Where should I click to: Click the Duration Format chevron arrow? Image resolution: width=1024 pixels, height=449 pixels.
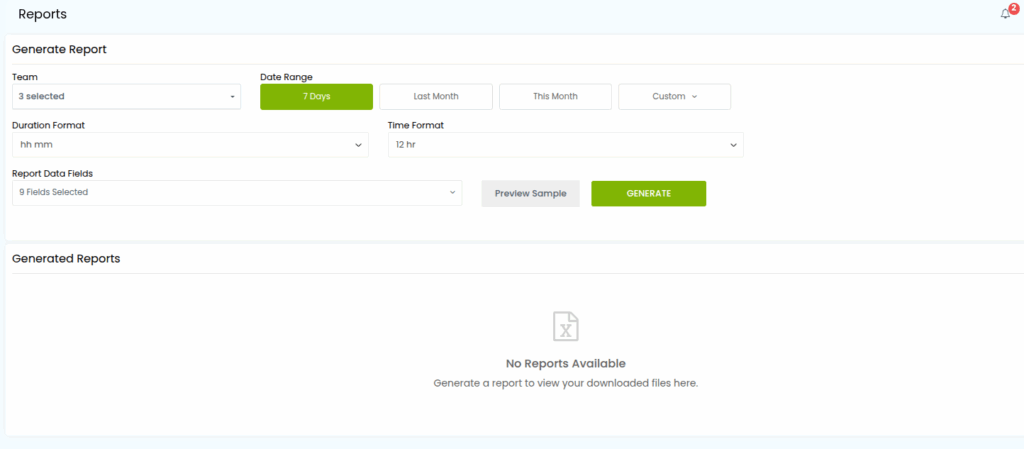(x=359, y=145)
